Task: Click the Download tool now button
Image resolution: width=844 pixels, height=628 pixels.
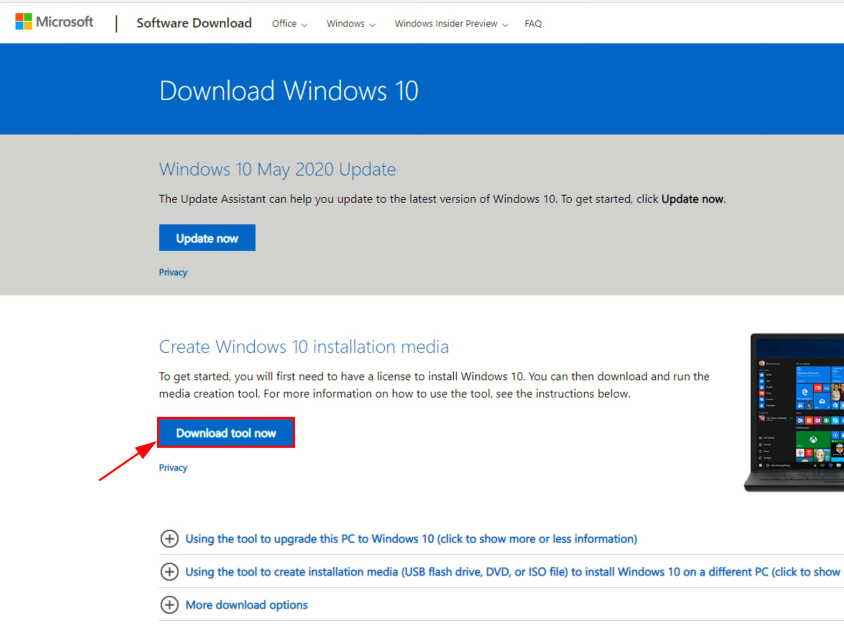Action: [x=226, y=433]
